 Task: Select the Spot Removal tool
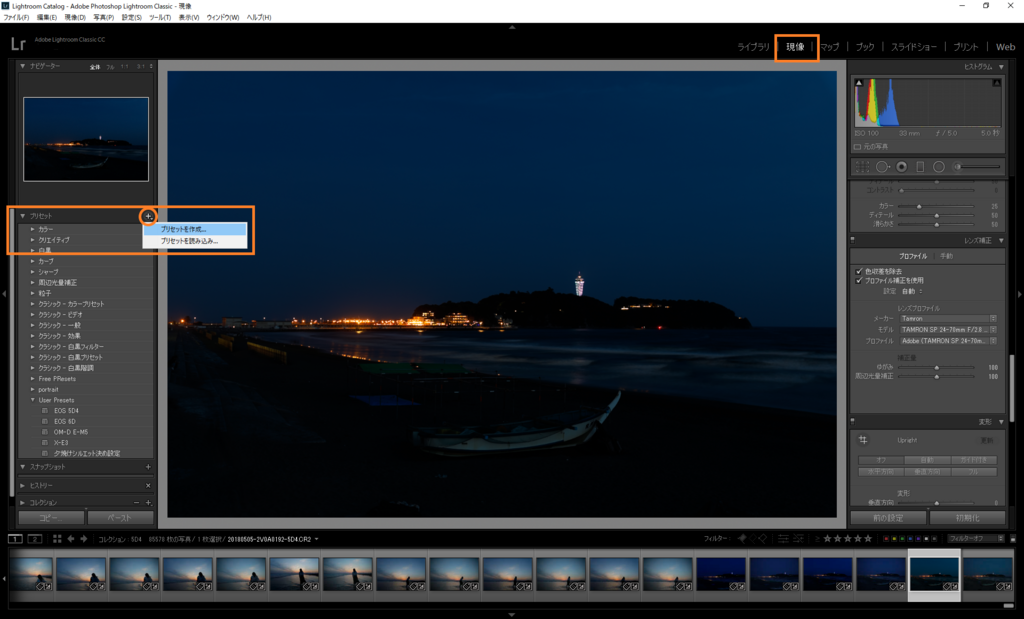(882, 167)
